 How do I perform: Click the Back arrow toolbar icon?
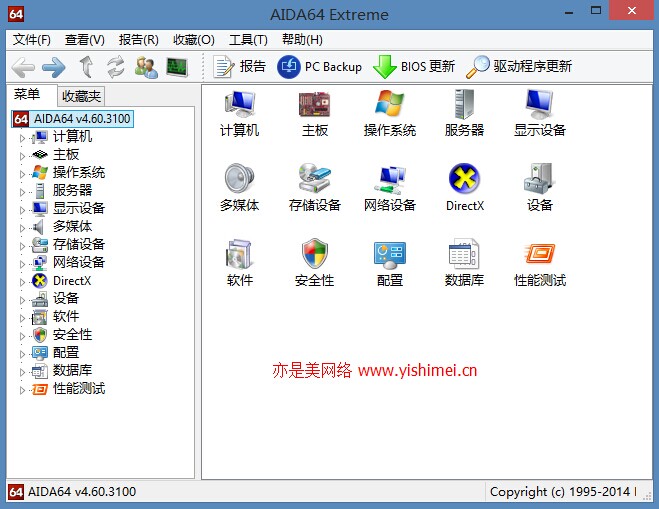[23, 67]
